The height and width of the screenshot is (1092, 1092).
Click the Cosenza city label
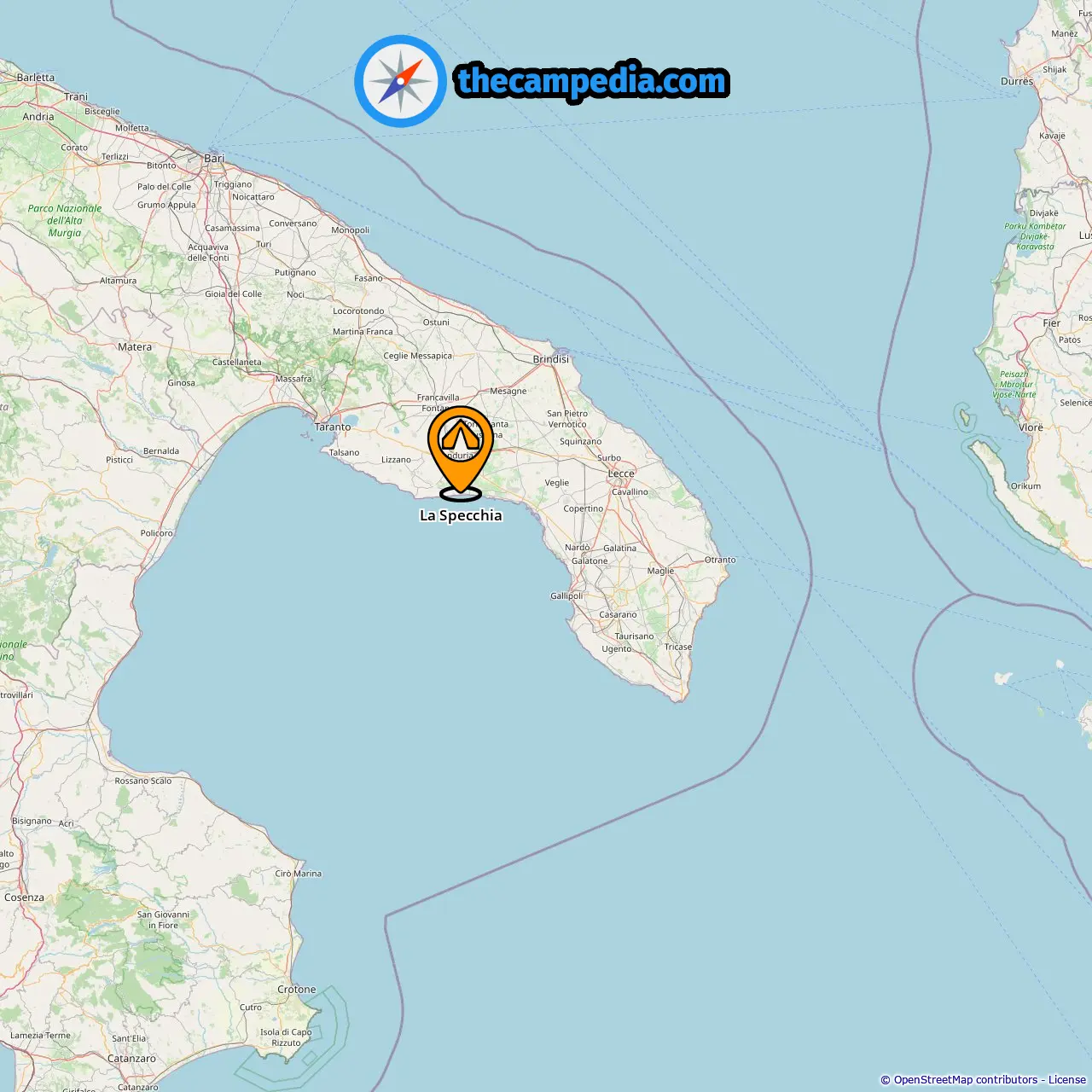24,897
